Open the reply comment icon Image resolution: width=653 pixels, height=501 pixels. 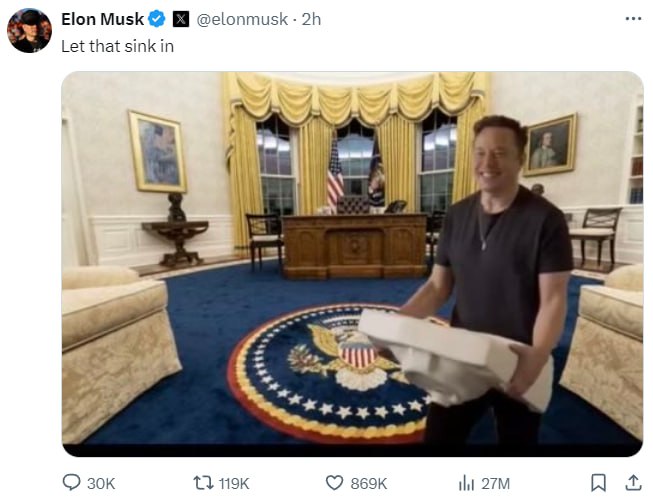click(72, 483)
